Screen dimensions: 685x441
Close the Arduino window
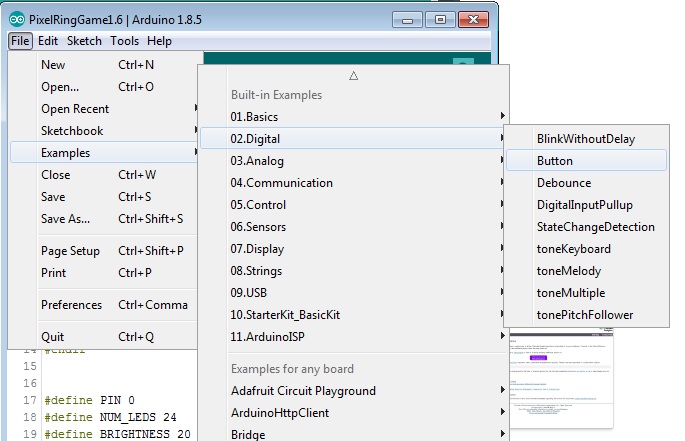click(474, 20)
